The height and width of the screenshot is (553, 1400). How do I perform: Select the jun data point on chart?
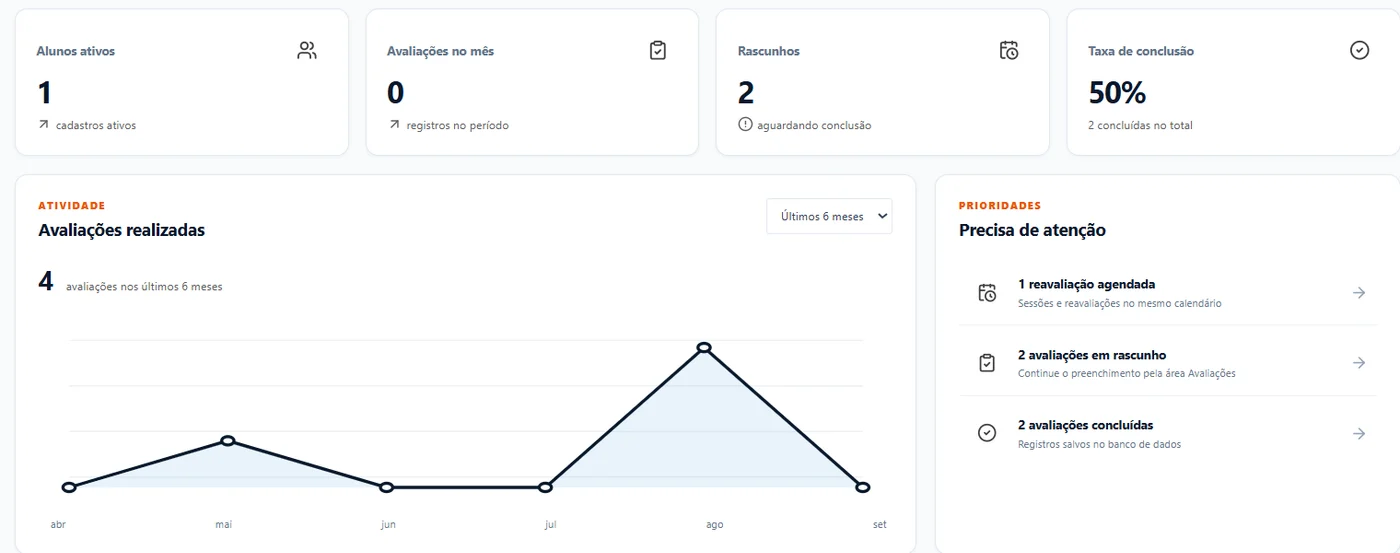pyautogui.click(x=387, y=487)
